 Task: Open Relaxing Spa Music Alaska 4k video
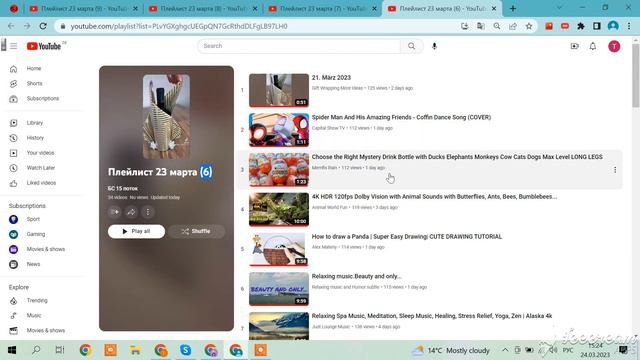coord(432,316)
